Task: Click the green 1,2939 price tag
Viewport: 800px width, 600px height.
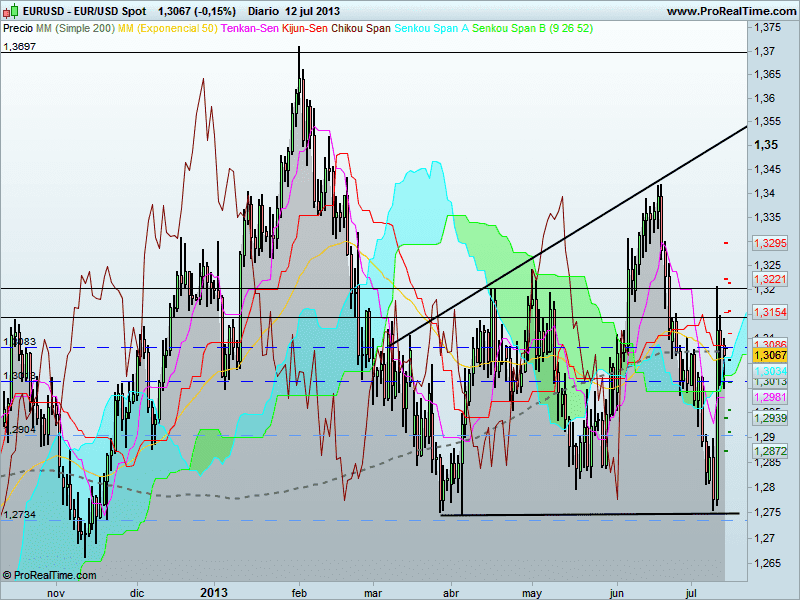Action: (770, 418)
